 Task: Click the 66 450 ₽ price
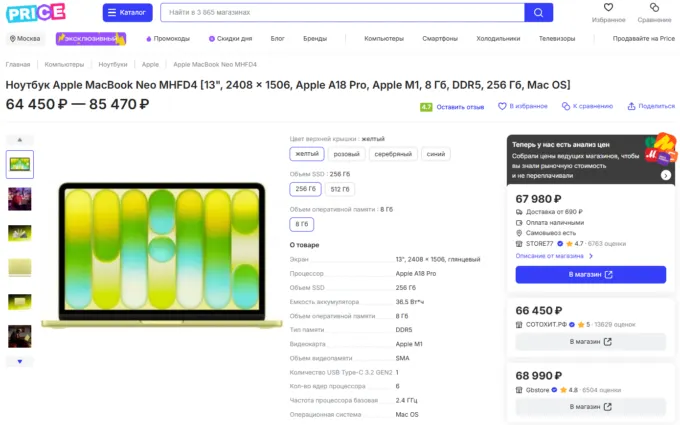[x=539, y=311]
